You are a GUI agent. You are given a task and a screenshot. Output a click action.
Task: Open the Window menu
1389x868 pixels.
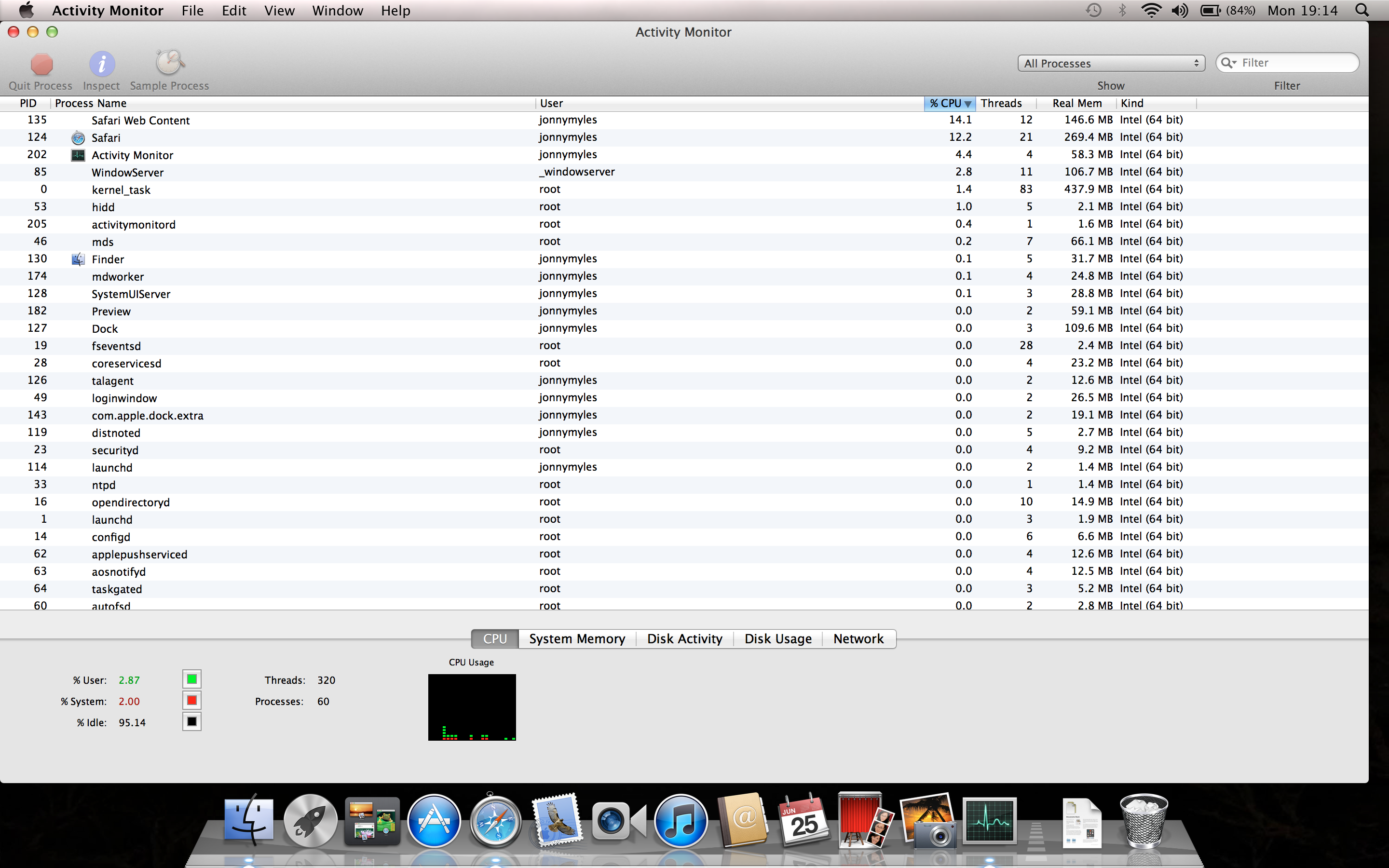(338, 10)
